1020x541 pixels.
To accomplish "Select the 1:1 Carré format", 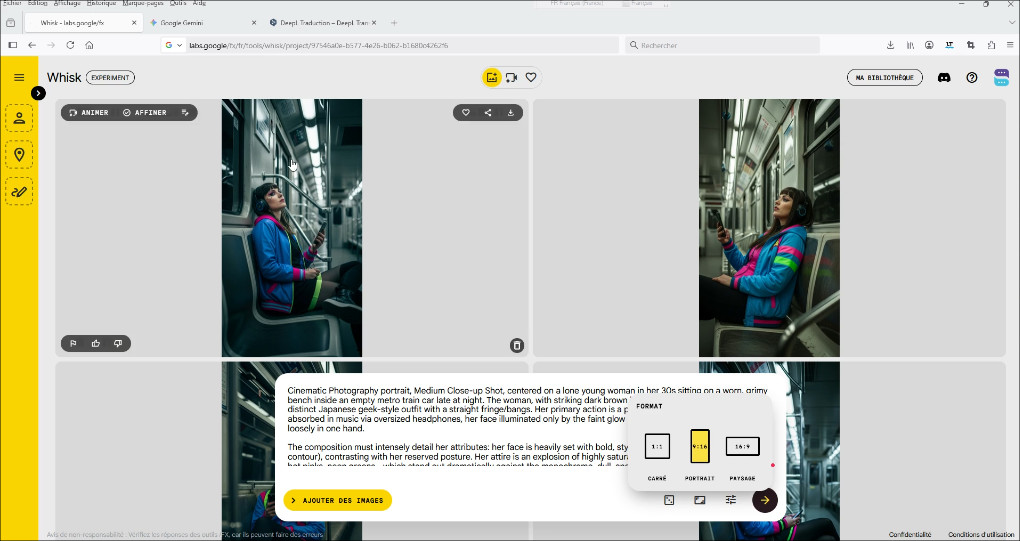I will click(x=657, y=446).
